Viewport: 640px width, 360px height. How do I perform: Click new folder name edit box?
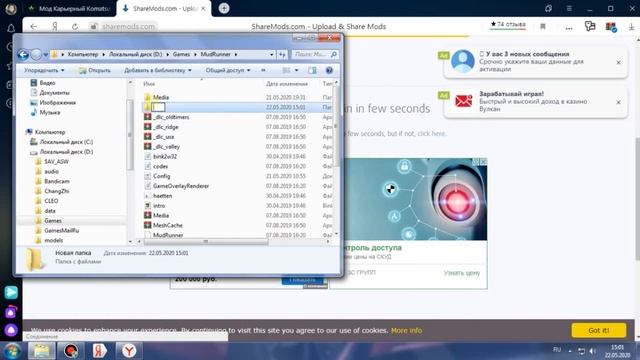[x=158, y=107]
